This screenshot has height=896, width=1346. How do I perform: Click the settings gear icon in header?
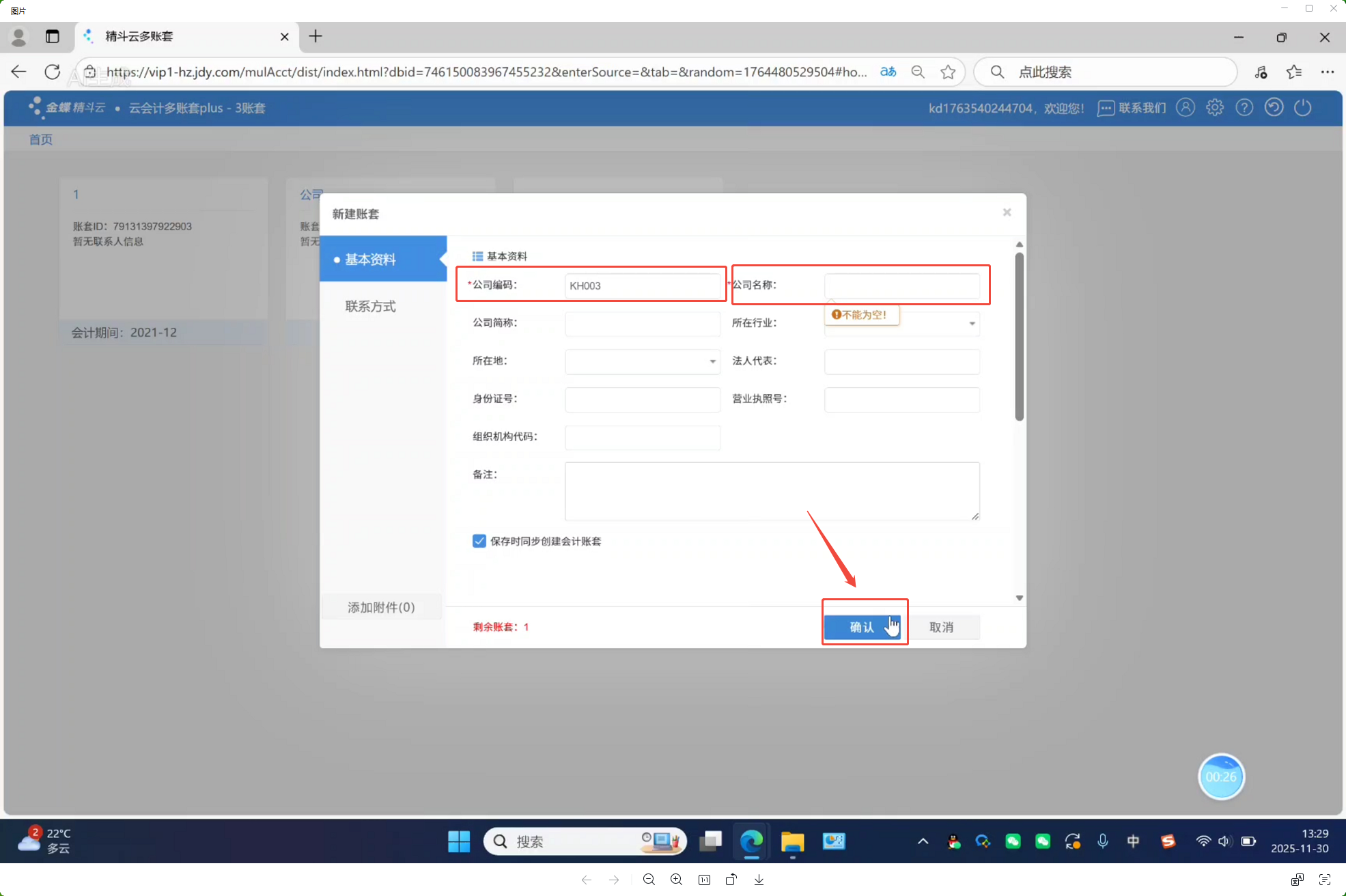pos(1214,108)
